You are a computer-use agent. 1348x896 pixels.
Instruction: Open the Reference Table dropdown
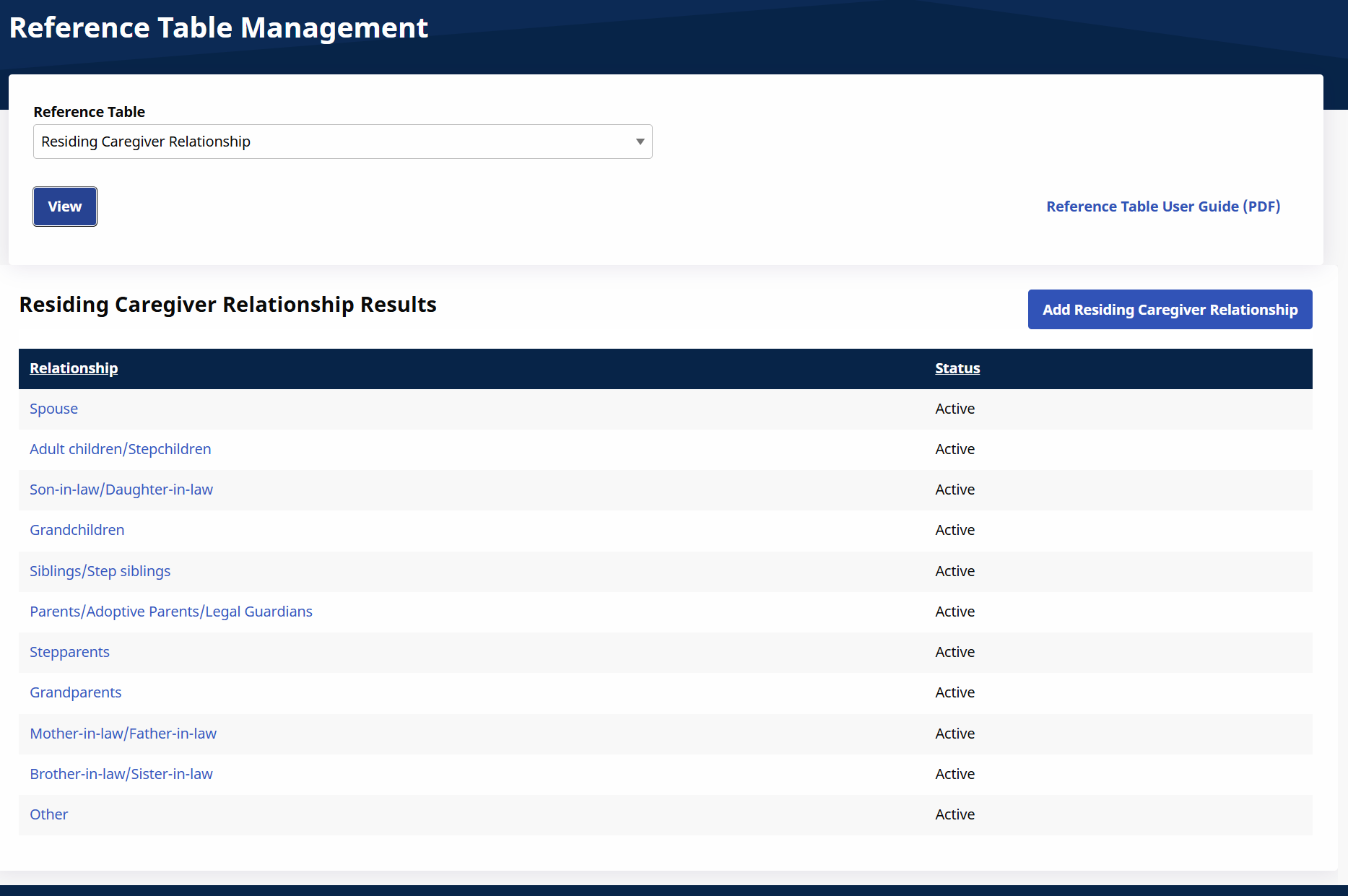(x=342, y=142)
